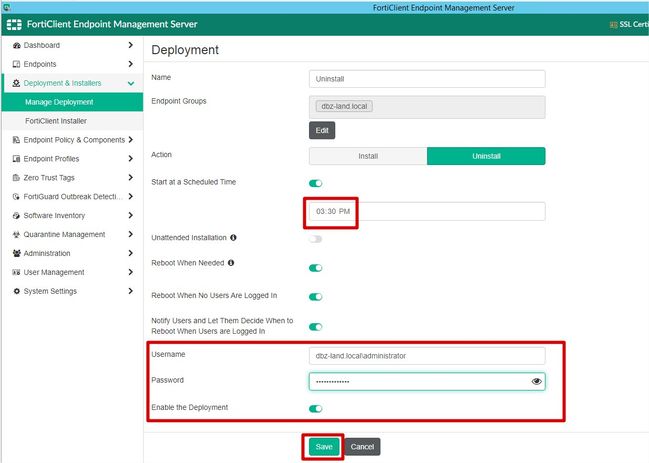649x463 pixels.
Task: Expand the Quarantine Management chevron
Action: click(x=131, y=234)
